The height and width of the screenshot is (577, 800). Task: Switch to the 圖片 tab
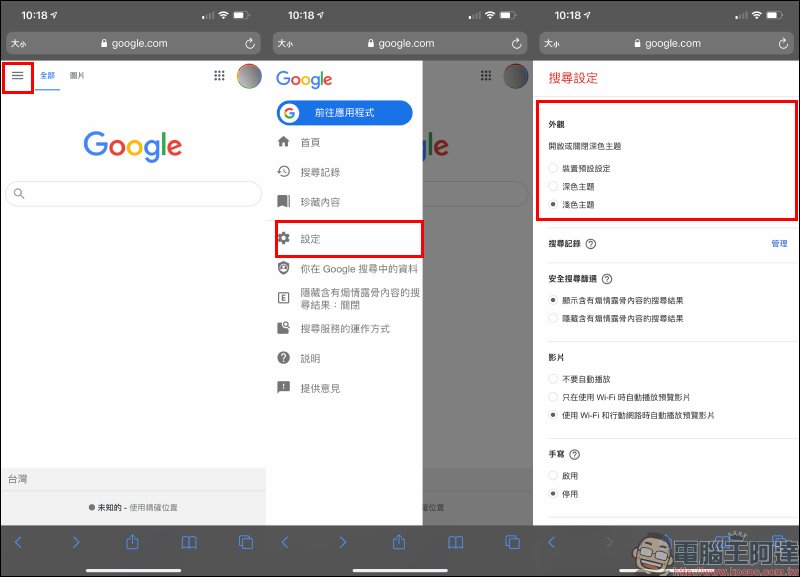click(77, 76)
